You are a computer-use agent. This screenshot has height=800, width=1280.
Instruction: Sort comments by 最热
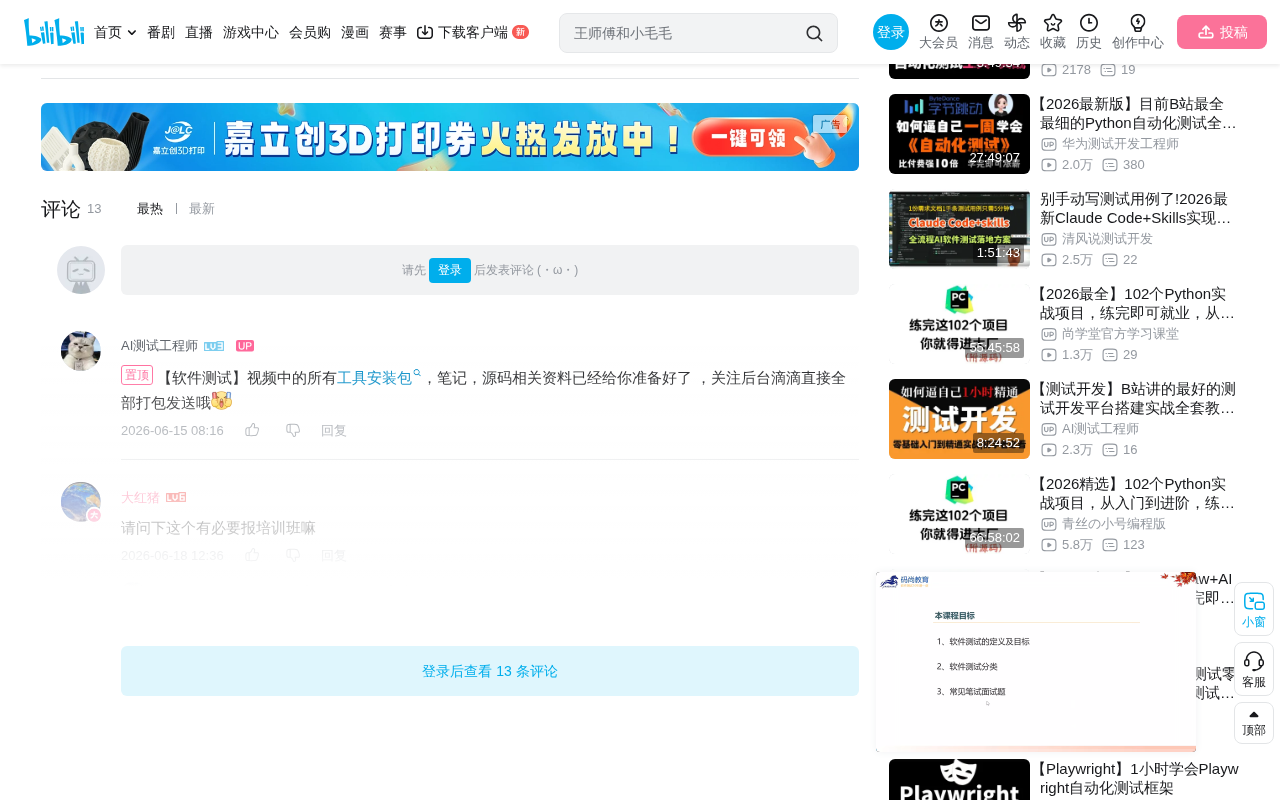click(150, 209)
